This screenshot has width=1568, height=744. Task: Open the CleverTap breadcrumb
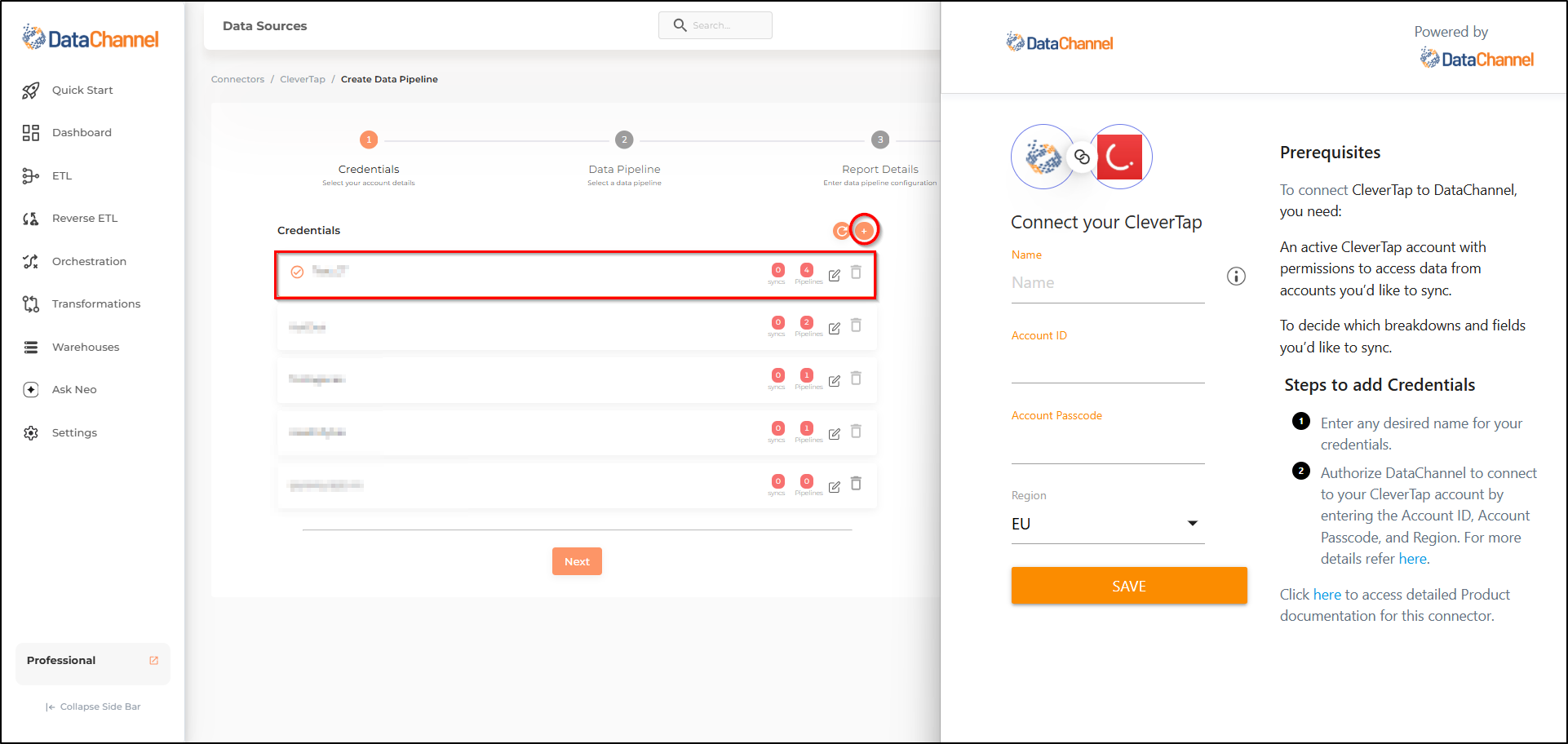click(x=303, y=79)
